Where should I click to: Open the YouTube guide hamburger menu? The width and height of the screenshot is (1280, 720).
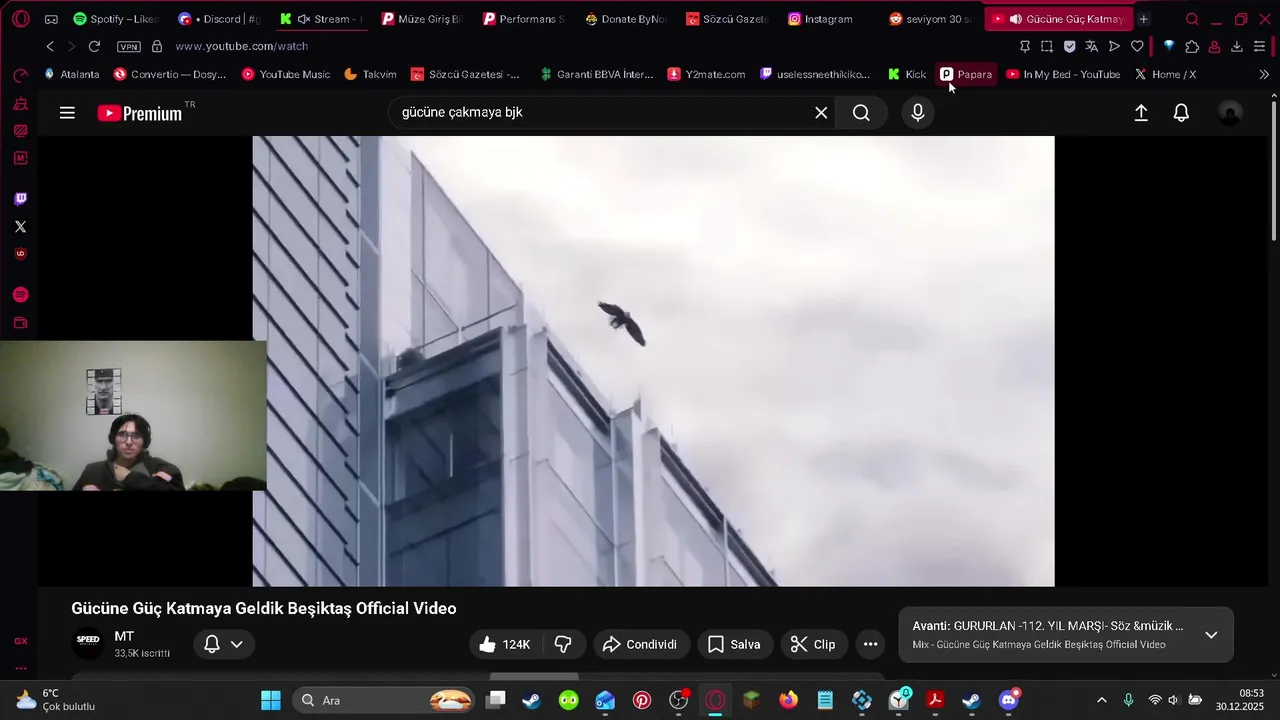pyautogui.click(x=67, y=113)
